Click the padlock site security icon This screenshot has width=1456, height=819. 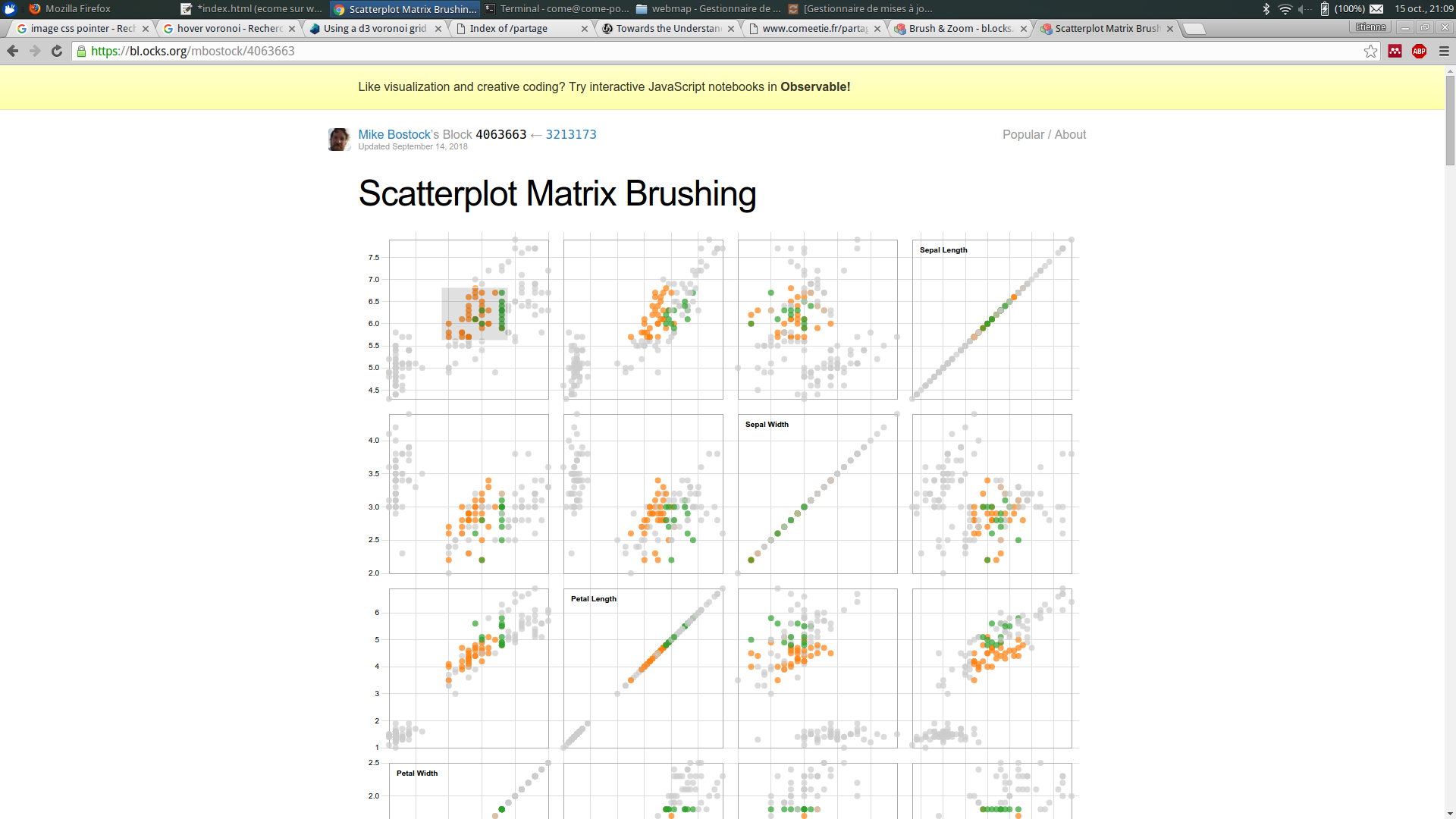tap(82, 51)
